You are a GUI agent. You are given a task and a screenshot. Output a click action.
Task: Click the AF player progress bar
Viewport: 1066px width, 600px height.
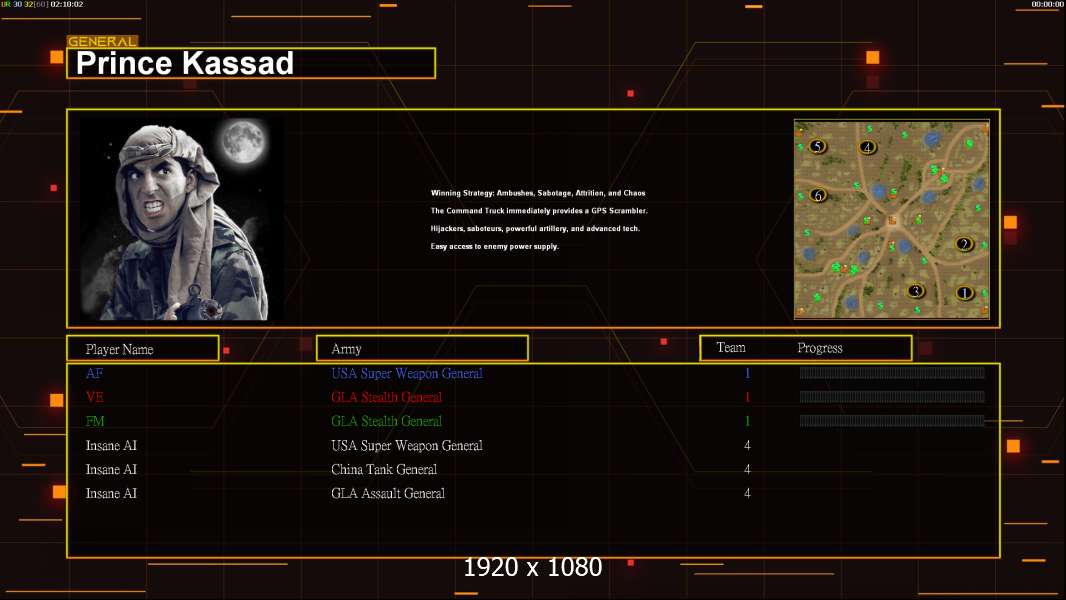coord(892,372)
